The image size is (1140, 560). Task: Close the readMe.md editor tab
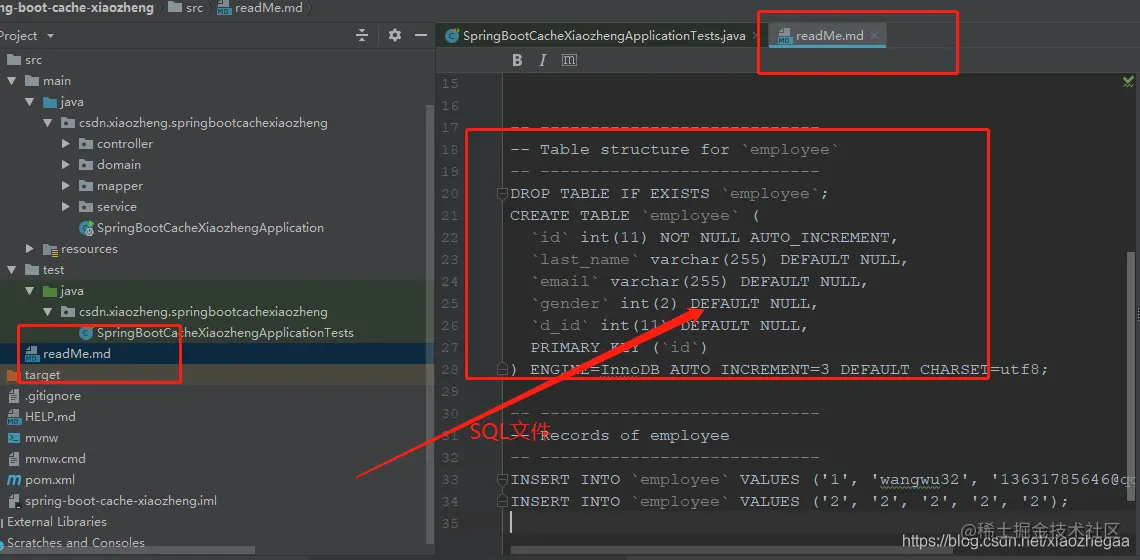[x=875, y=35]
